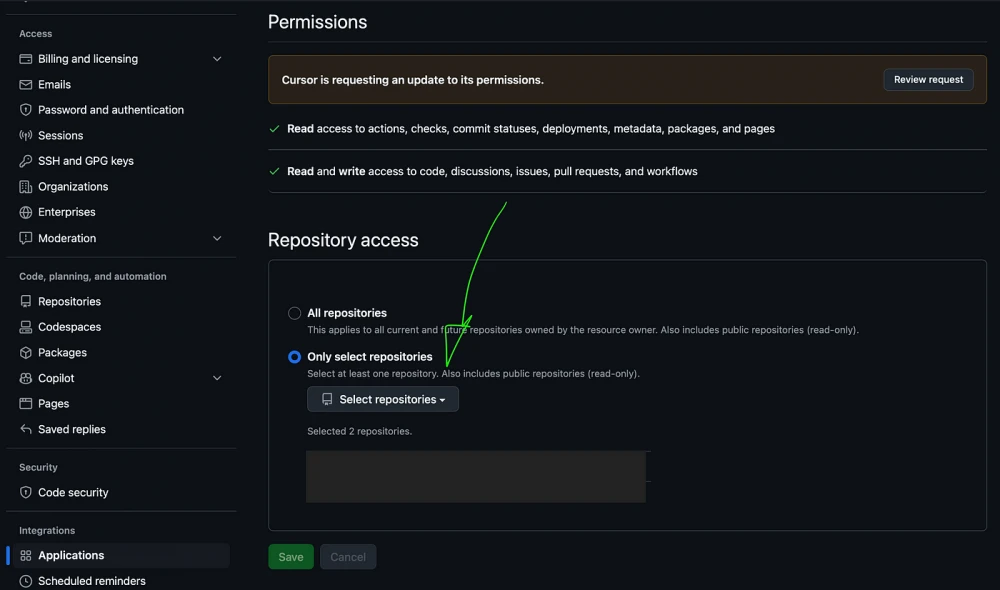Click the Review request button
Image resolution: width=1000 pixels, height=590 pixels.
[928, 80]
